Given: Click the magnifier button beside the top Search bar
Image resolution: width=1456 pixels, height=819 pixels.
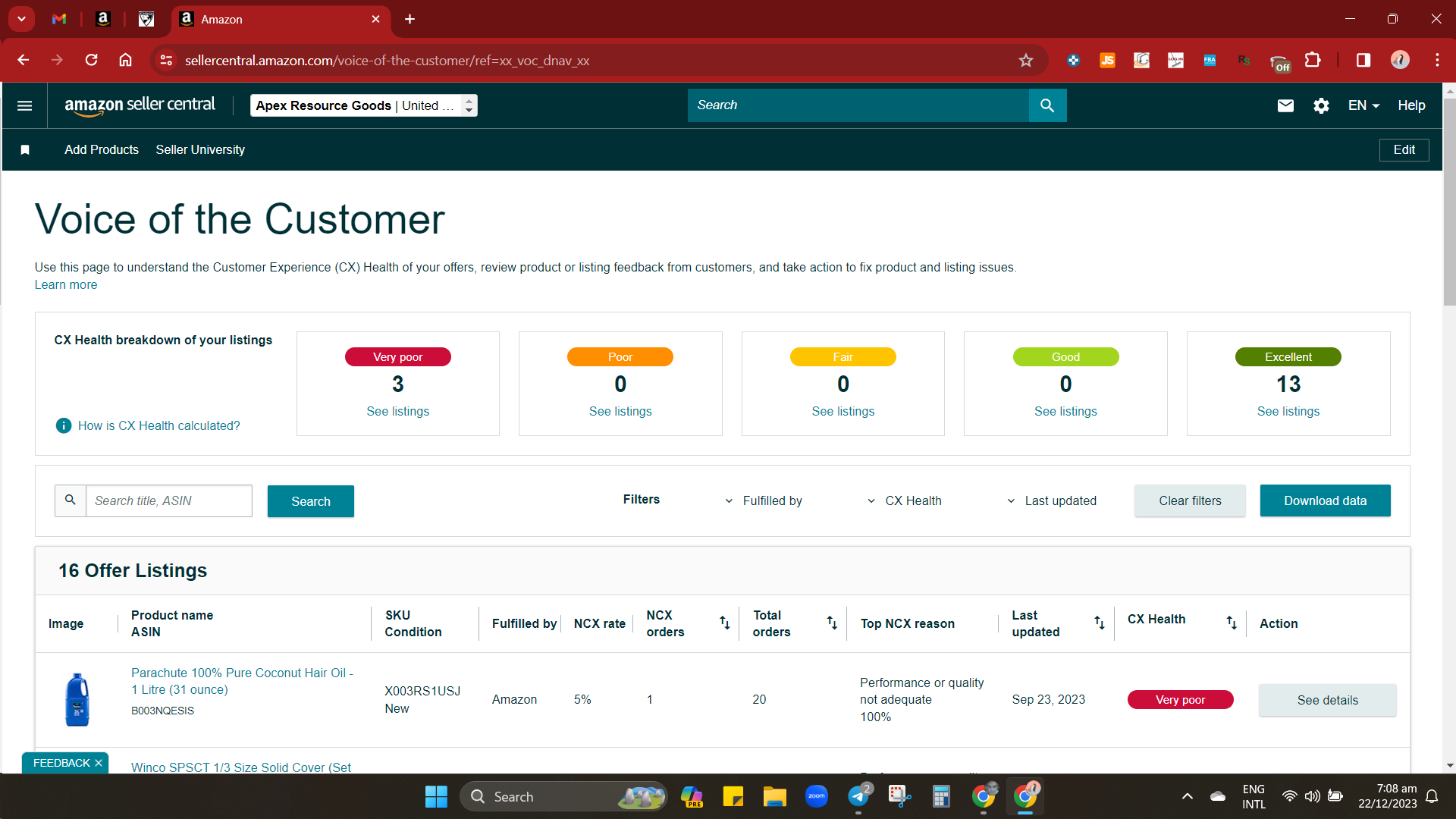Looking at the screenshot, I should click(x=1047, y=105).
